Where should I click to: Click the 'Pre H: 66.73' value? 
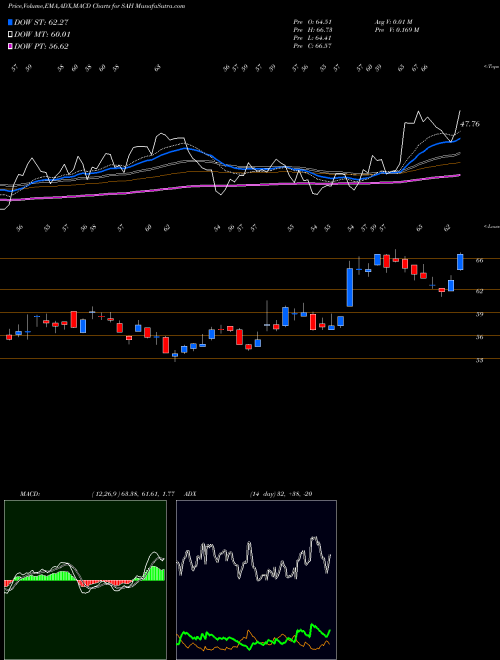point(313,30)
